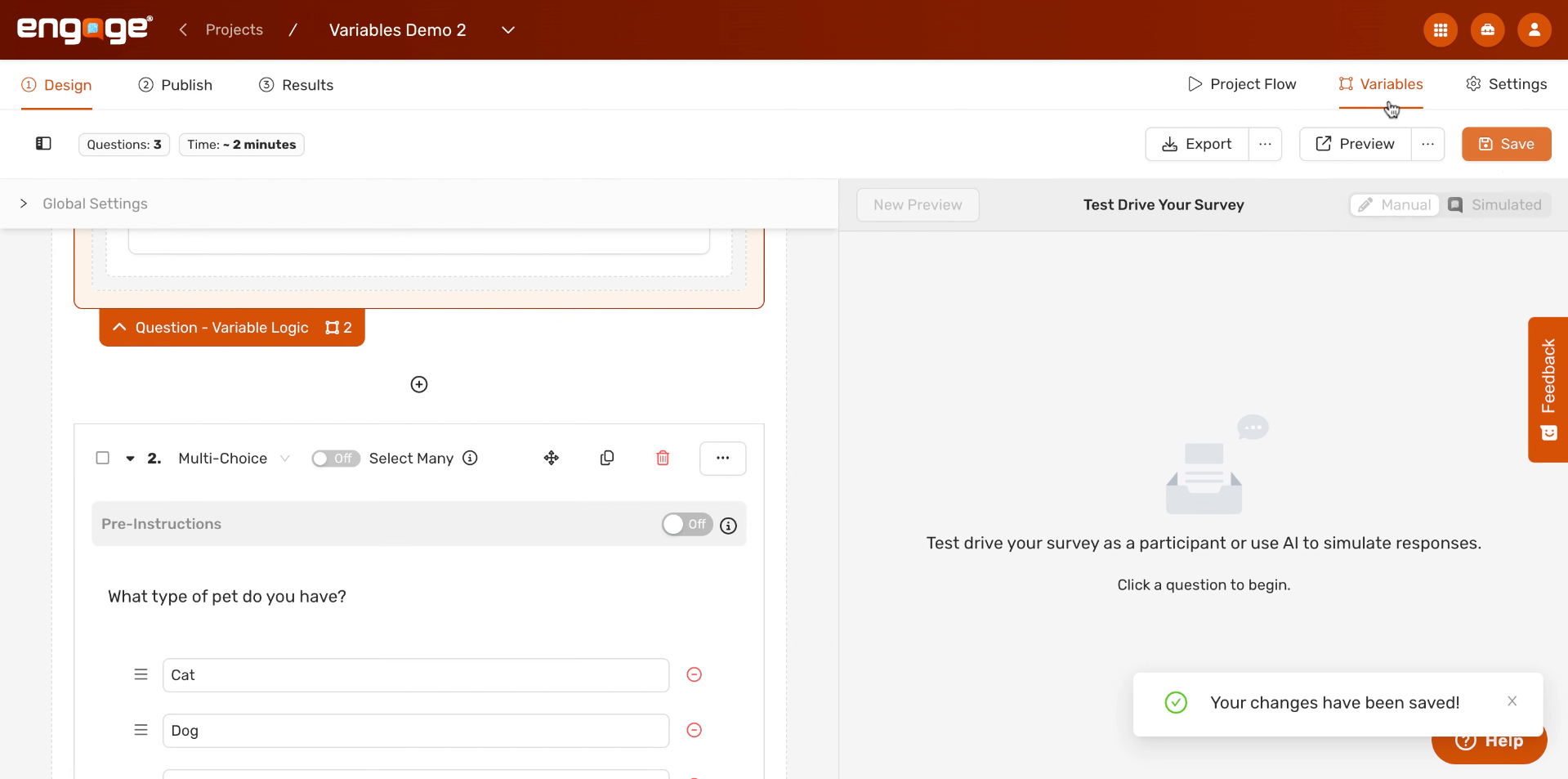1568x779 pixels.
Task: Go to the Projects breadcrumb link
Action: click(x=235, y=29)
